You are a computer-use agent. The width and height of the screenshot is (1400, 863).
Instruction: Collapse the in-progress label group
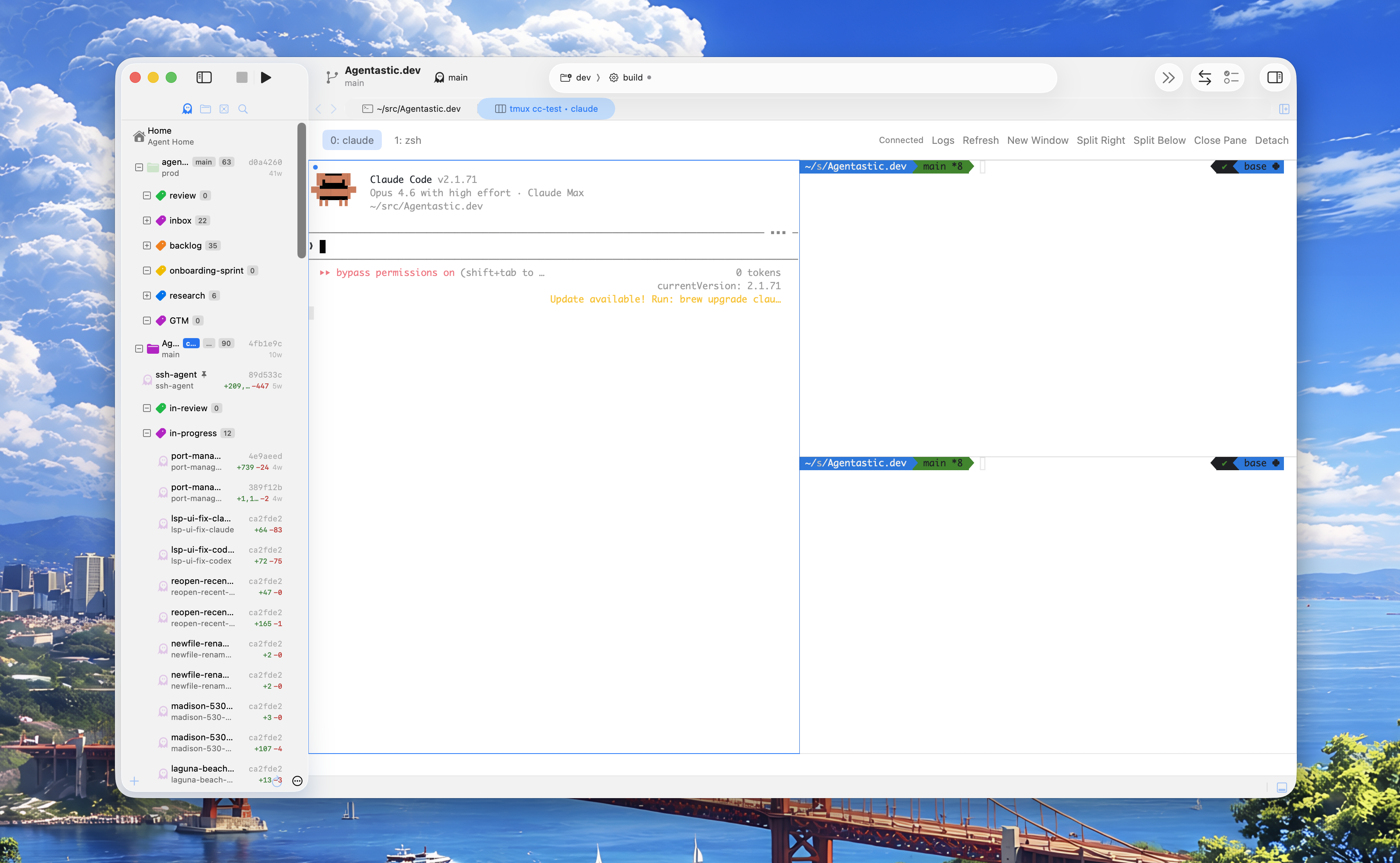pyautogui.click(x=147, y=433)
